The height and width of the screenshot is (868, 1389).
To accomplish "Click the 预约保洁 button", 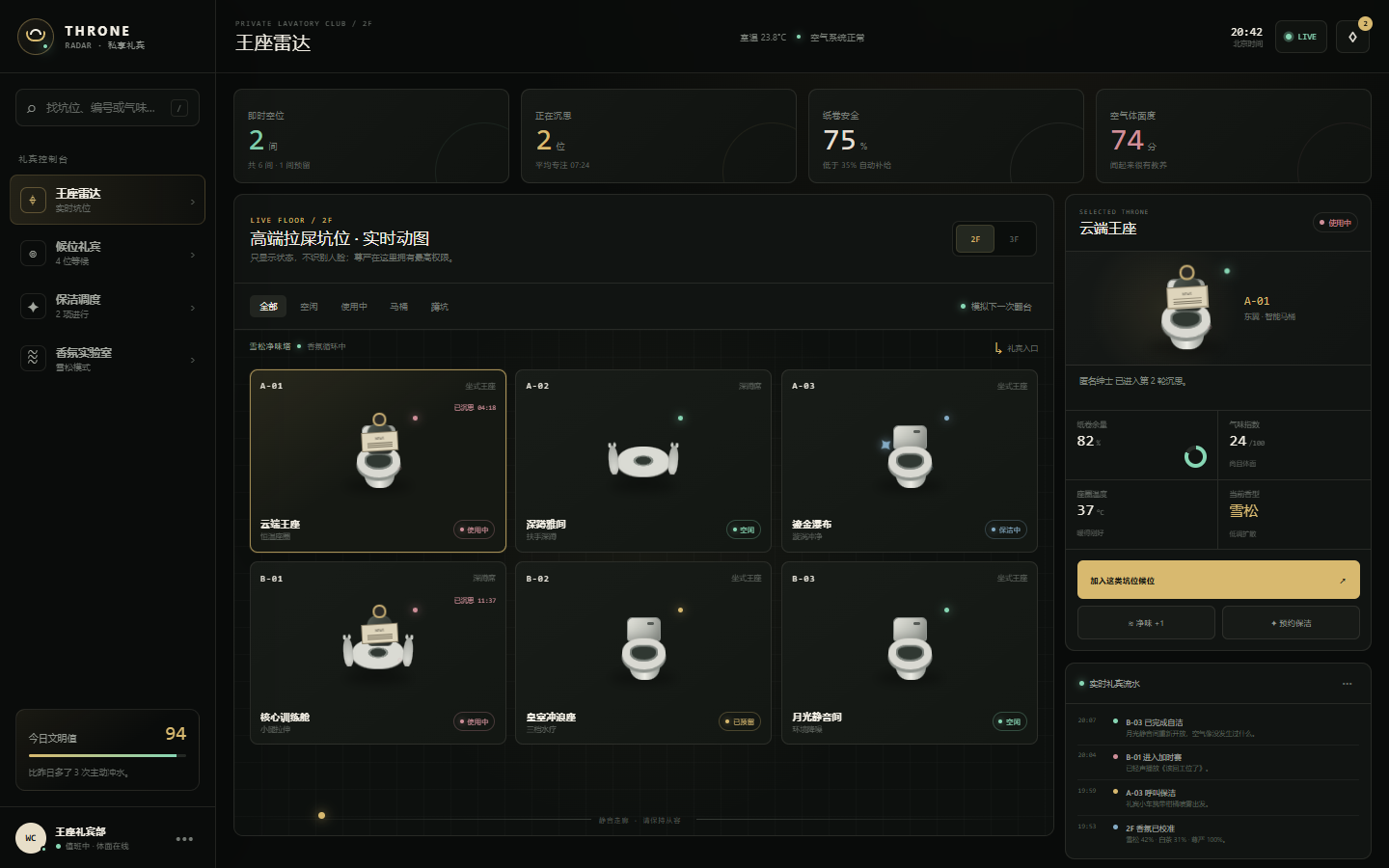I will click(1291, 623).
